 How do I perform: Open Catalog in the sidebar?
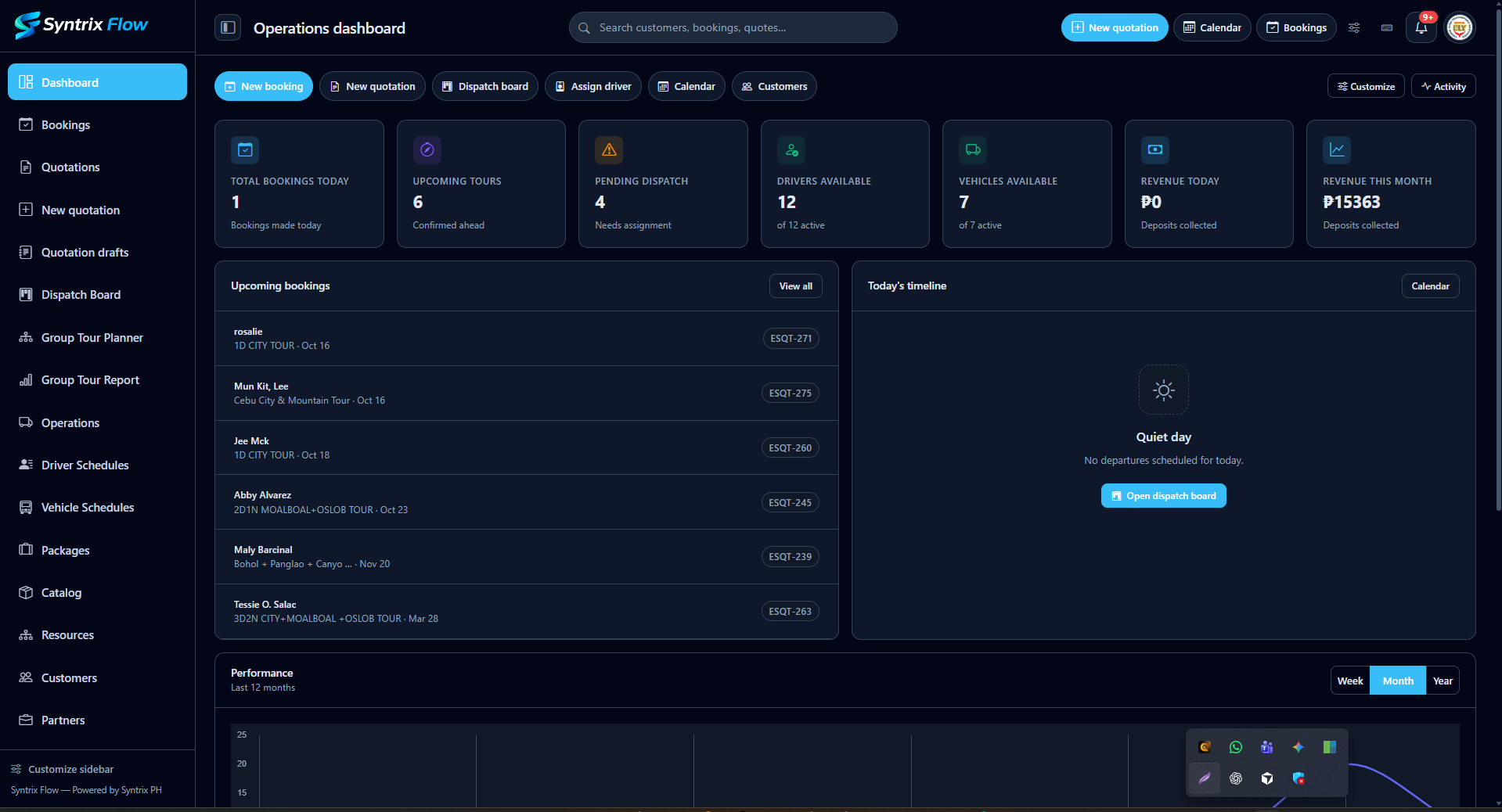97,592
